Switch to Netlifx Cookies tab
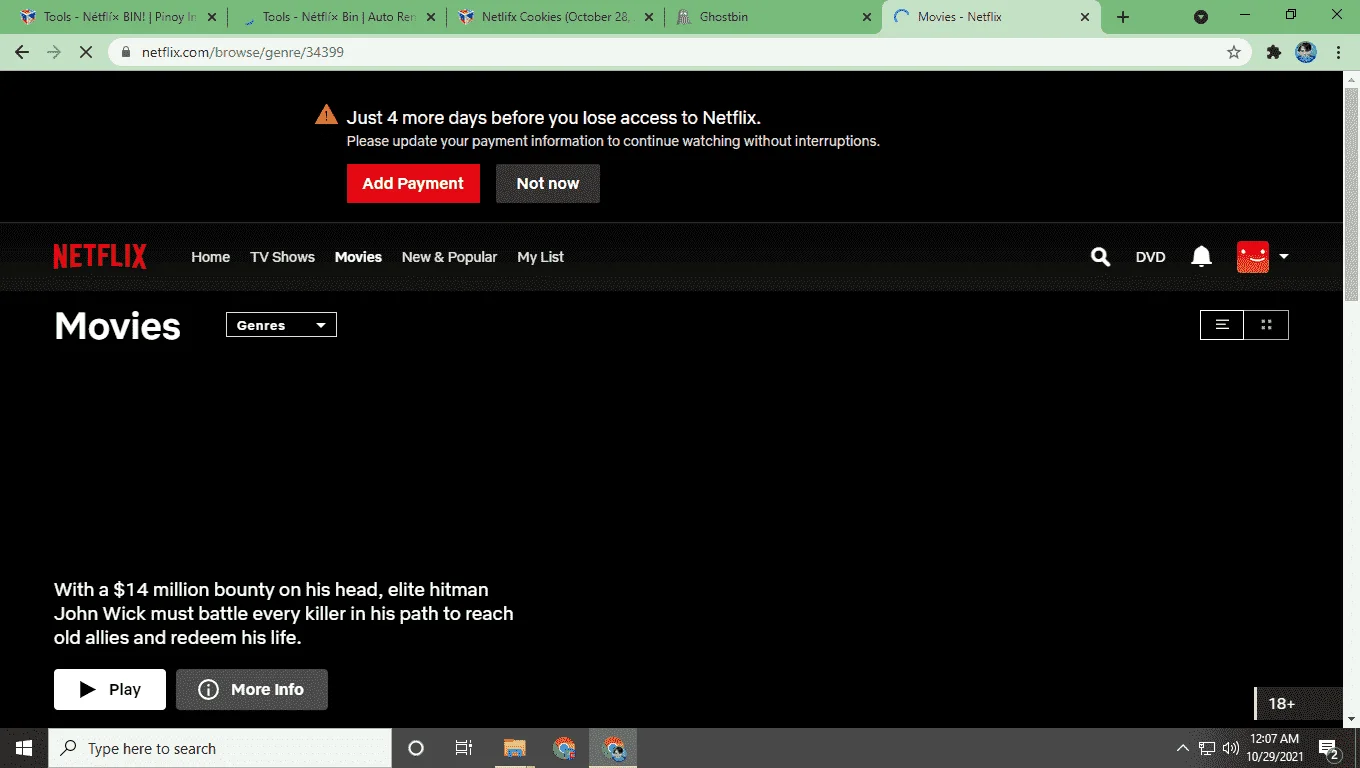Viewport: 1360px width, 768px height. [x=554, y=17]
